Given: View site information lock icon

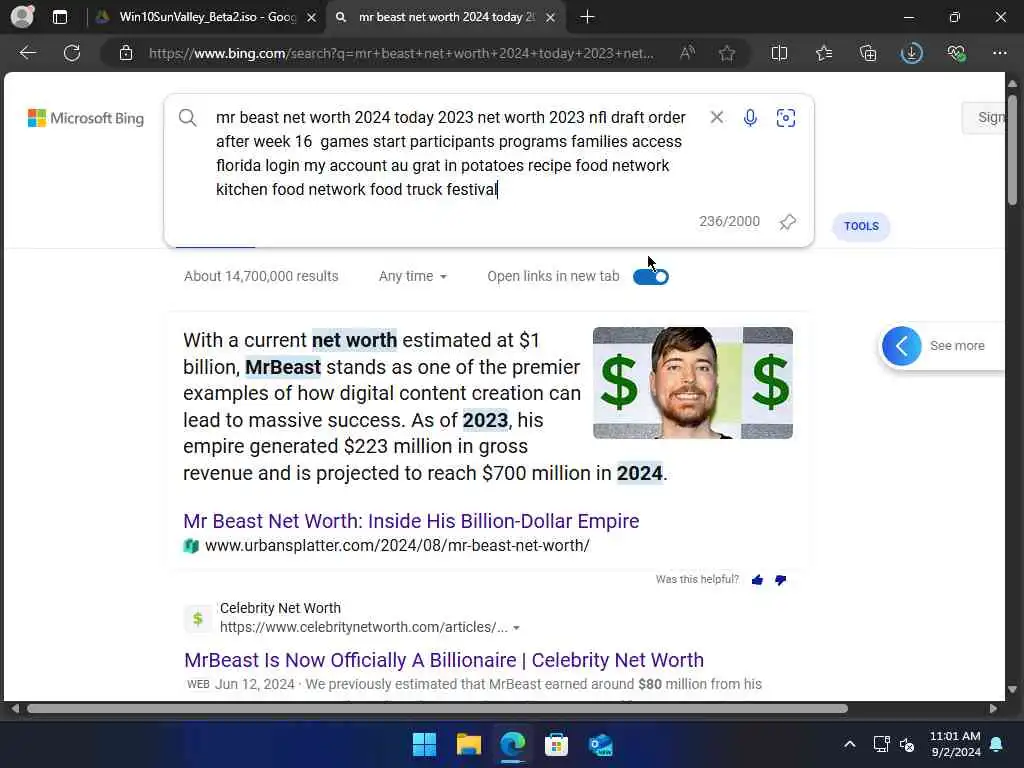Looking at the screenshot, I should pos(126,53).
